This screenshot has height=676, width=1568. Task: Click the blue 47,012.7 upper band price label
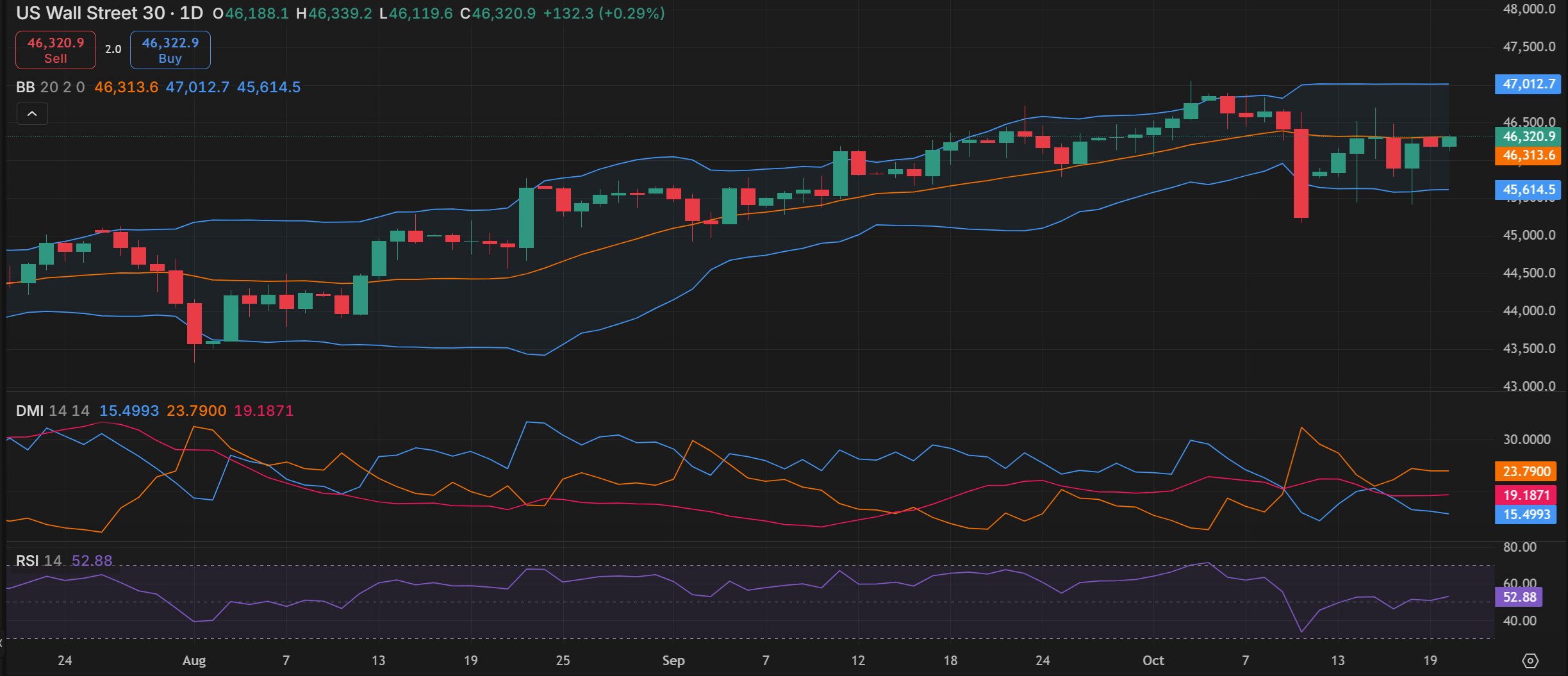1528,84
